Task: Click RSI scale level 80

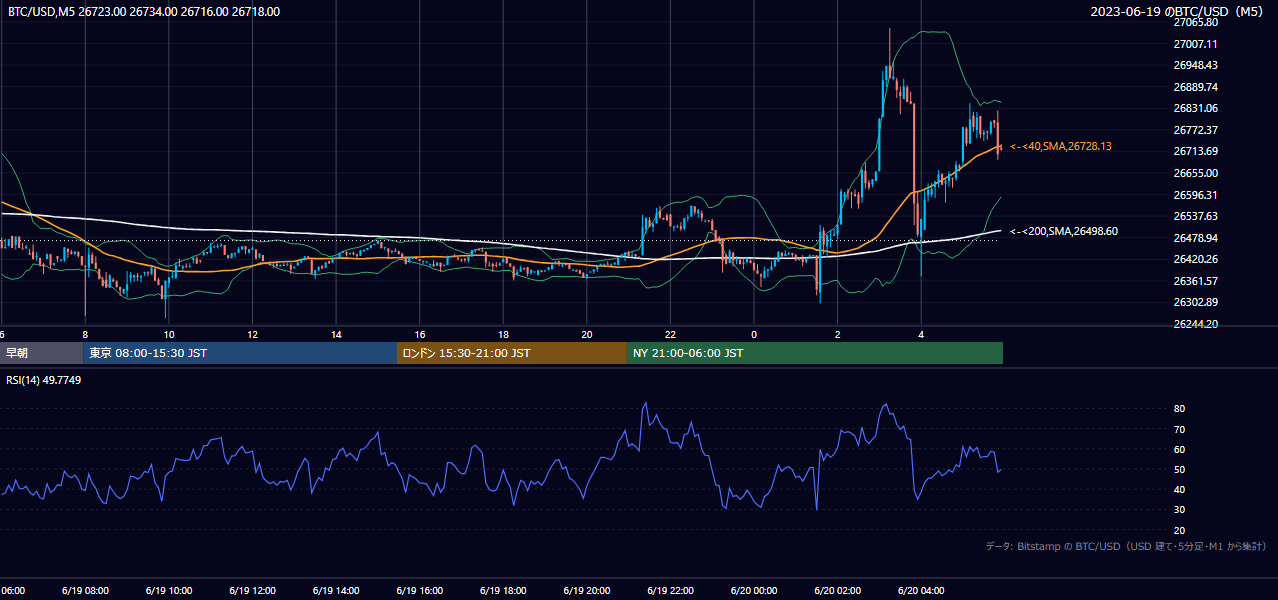Action: tap(1179, 409)
